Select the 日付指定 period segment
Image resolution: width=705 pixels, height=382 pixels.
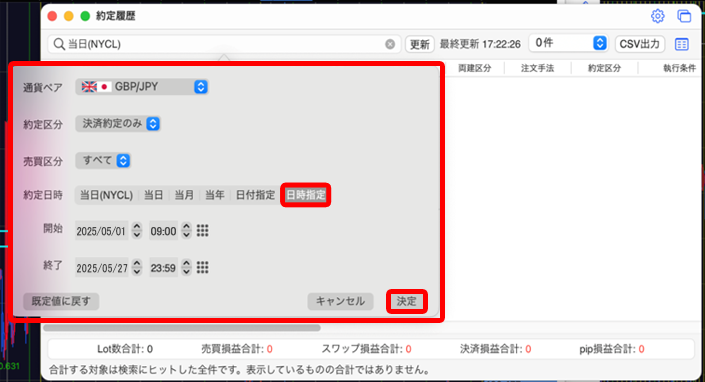click(x=255, y=195)
